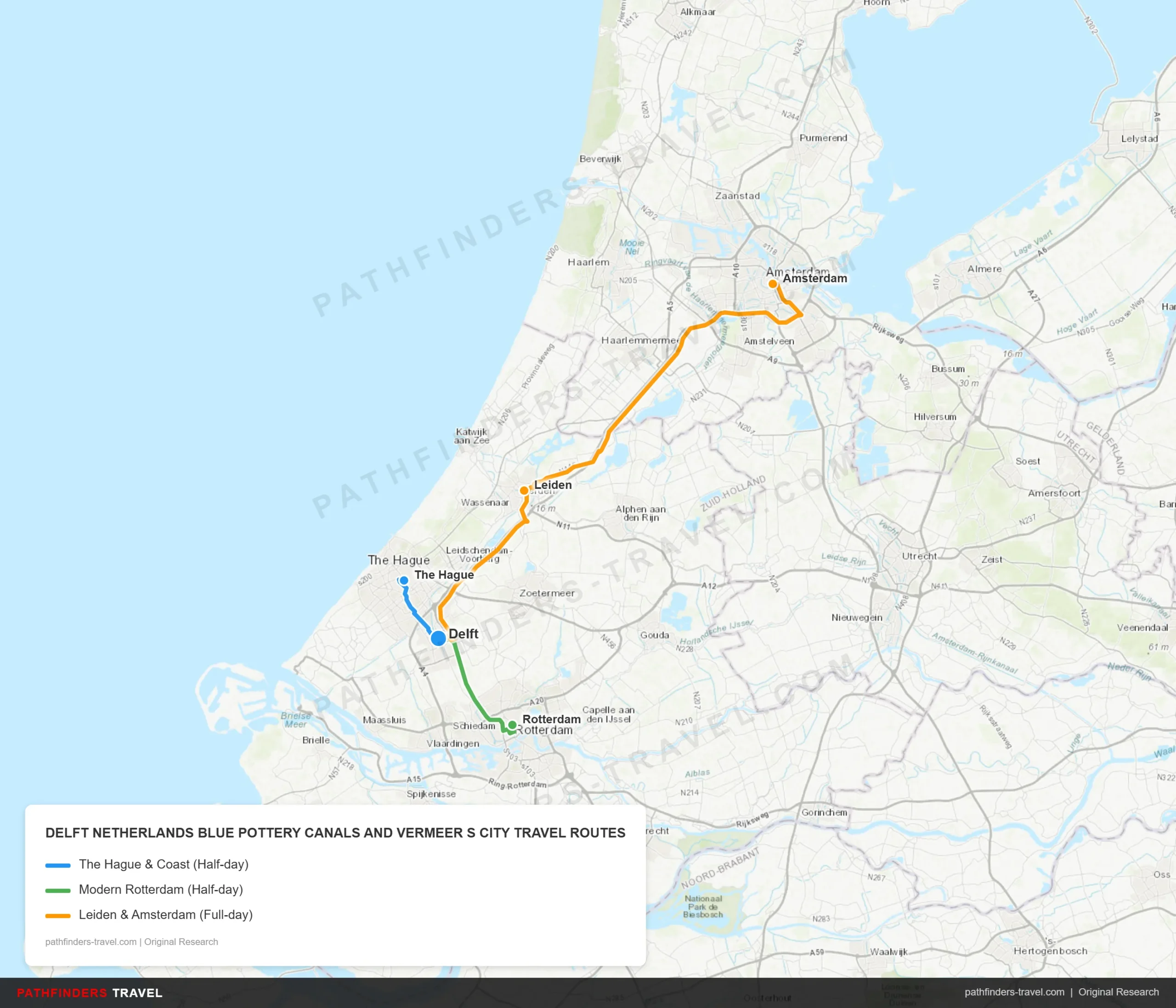The image size is (1176, 1008).
Task: Click the "Amstelveen" city label
Action: click(769, 341)
